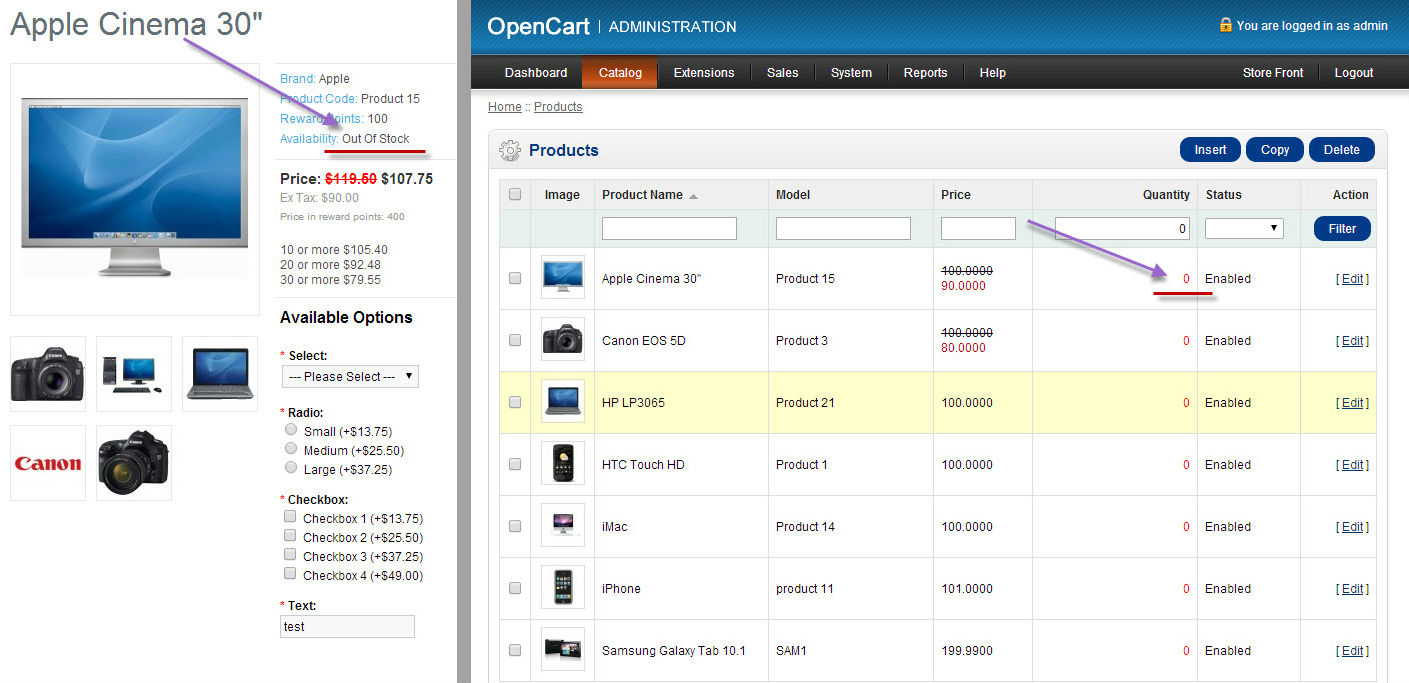View the Canon logo thumbnail
Screen dimensions: 1409x683
click(x=48, y=463)
